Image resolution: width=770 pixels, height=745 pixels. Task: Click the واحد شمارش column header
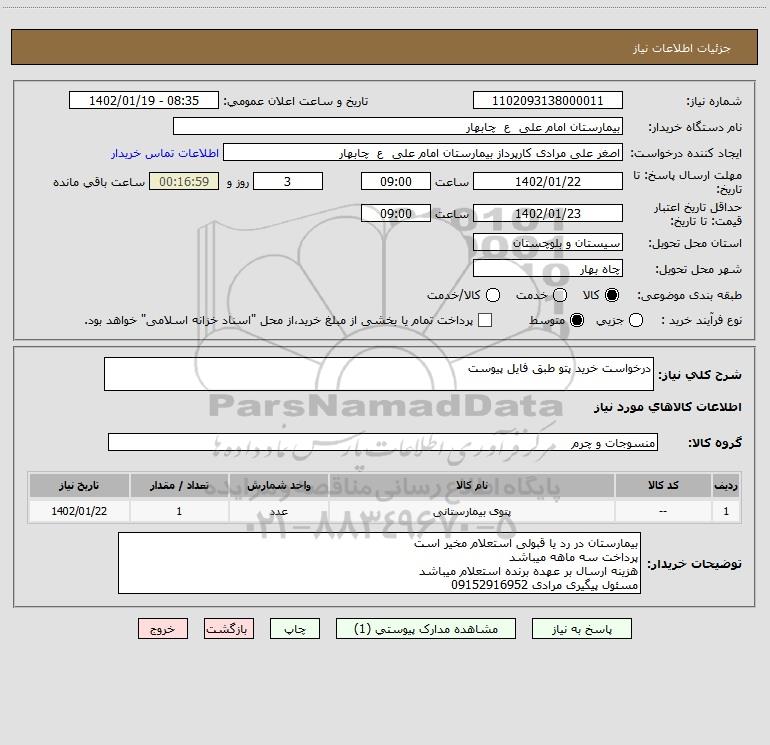tap(278, 485)
